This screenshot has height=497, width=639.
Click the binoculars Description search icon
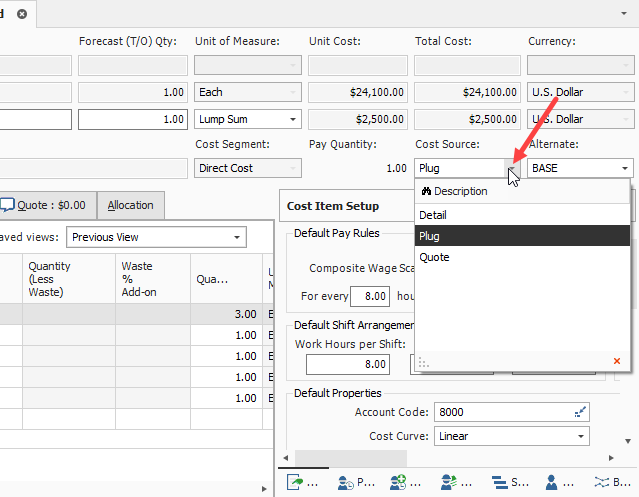coord(425,191)
